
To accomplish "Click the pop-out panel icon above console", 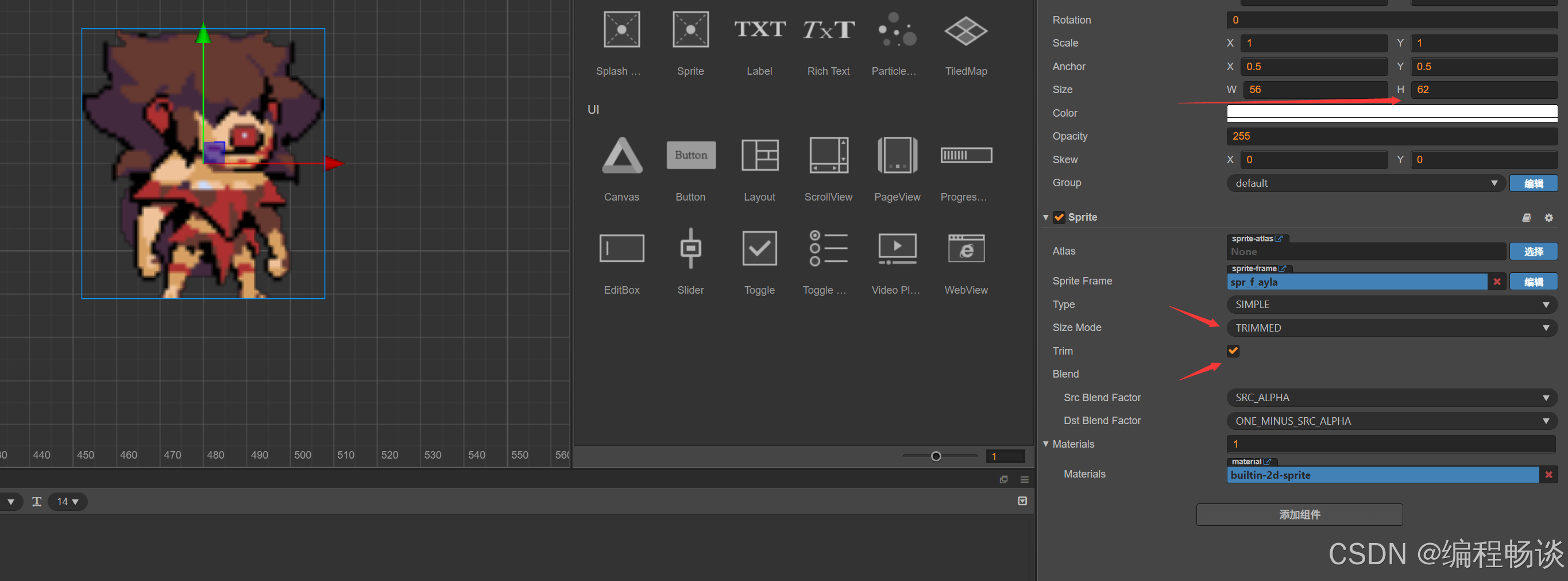I will click(x=1003, y=479).
